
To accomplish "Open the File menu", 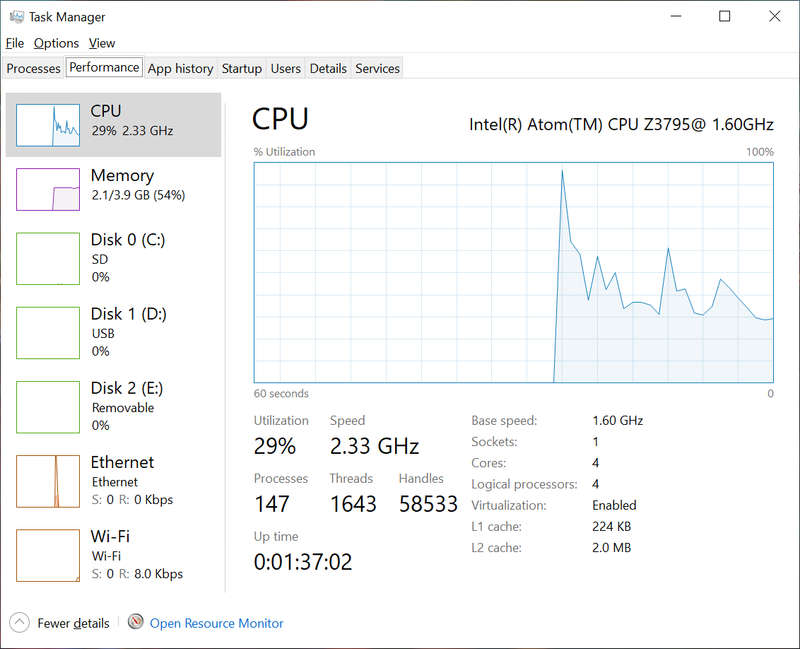I will pyautogui.click(x=15, y=43).
